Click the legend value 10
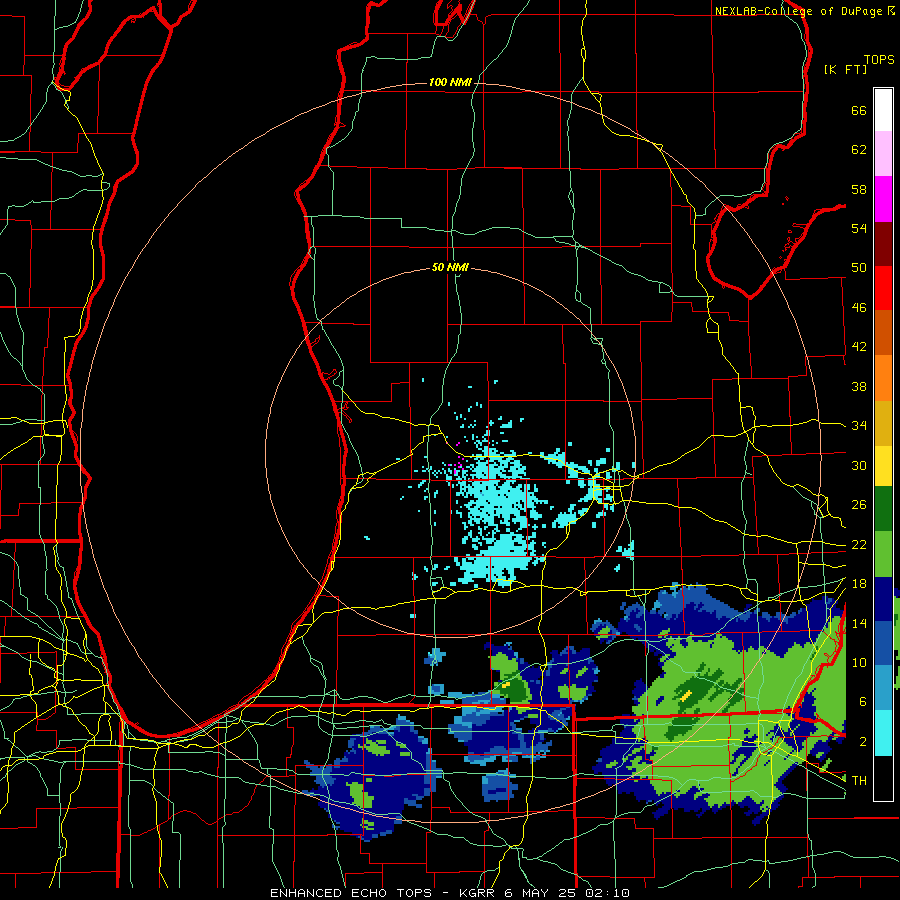The height and width of the screenshot is (900, 900). coord(859,663)
